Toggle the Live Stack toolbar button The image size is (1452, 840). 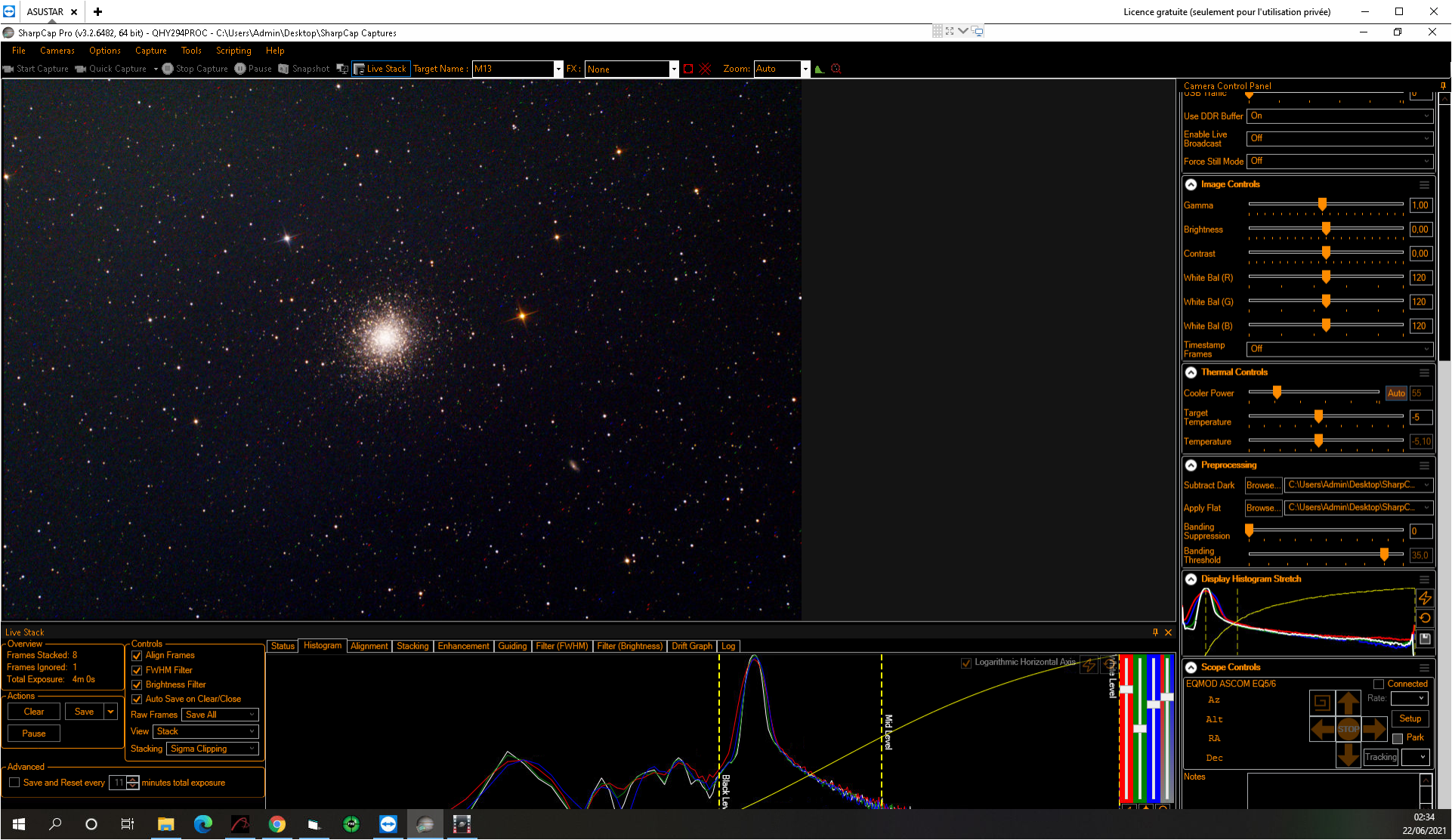click(381, 69)
